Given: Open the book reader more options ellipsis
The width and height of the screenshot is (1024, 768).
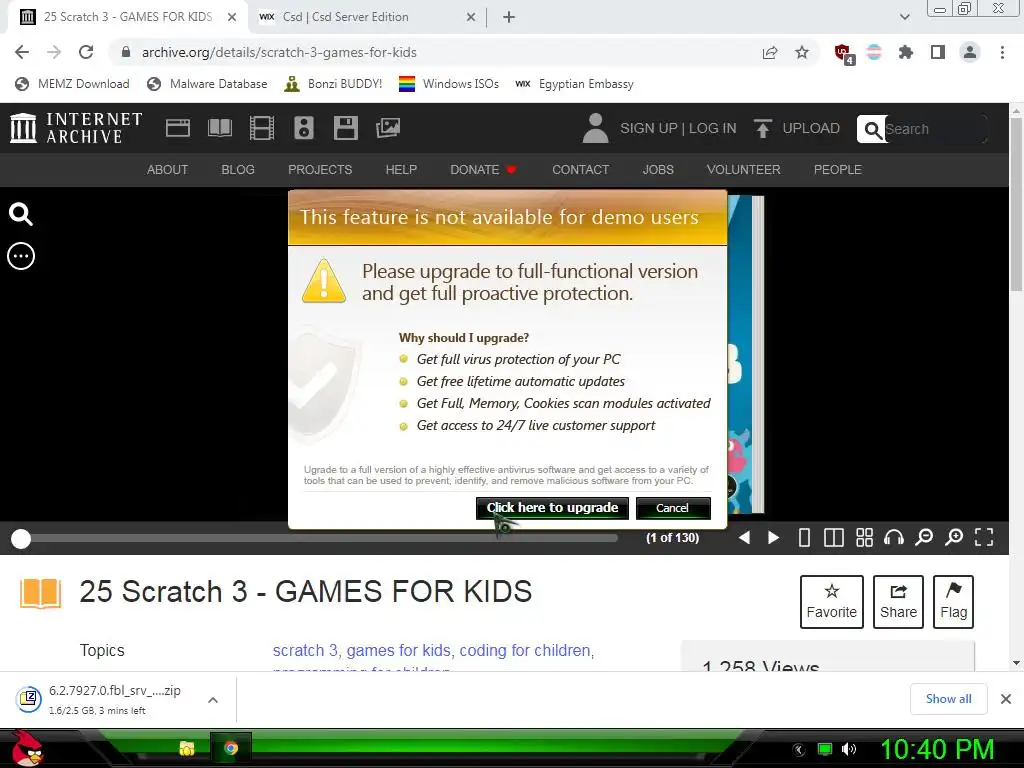Looking at the screenshot, I should (21, 256).
